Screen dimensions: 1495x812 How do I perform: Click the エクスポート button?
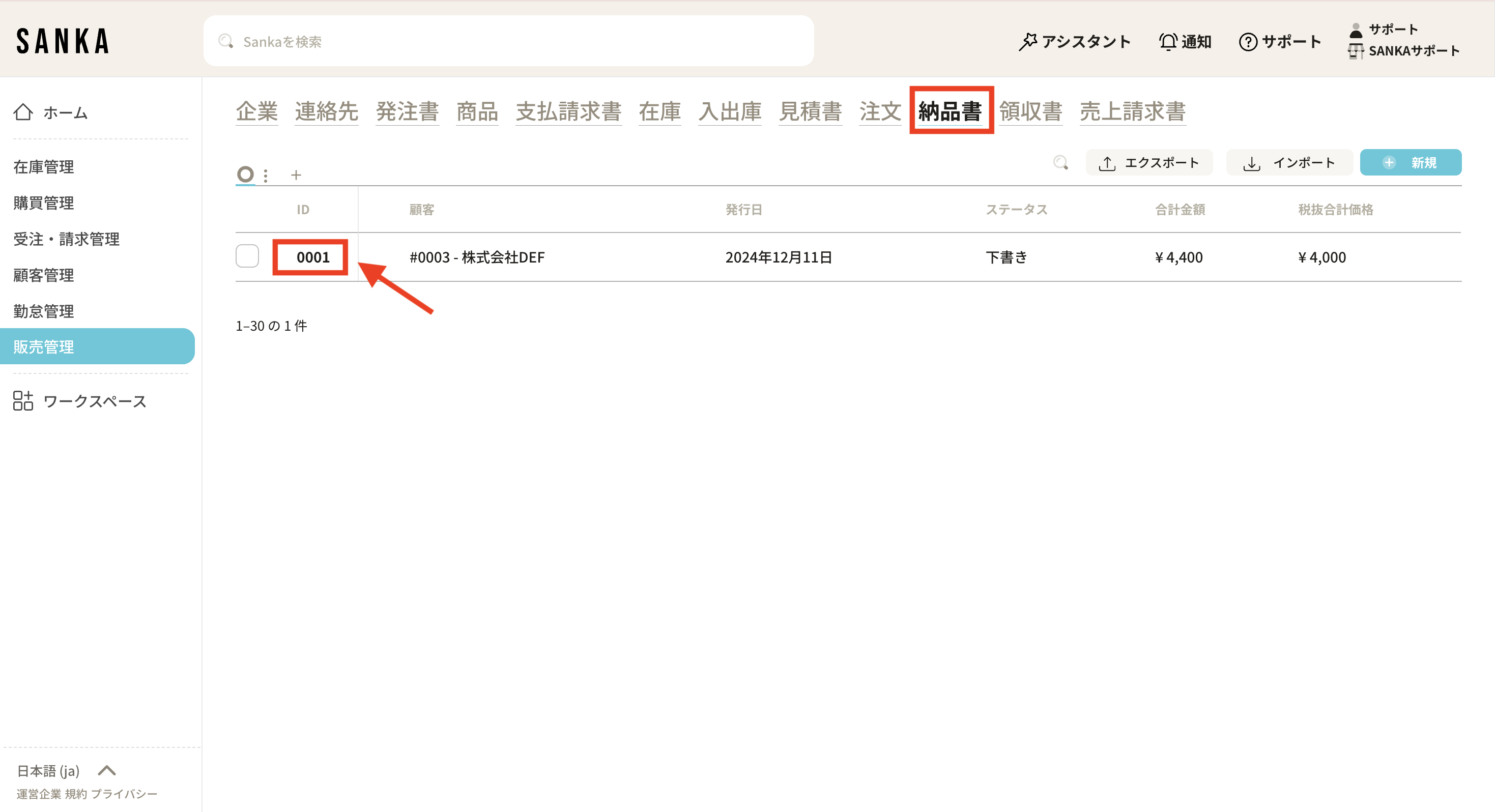pyautogui.click(x=1149, y=162)
